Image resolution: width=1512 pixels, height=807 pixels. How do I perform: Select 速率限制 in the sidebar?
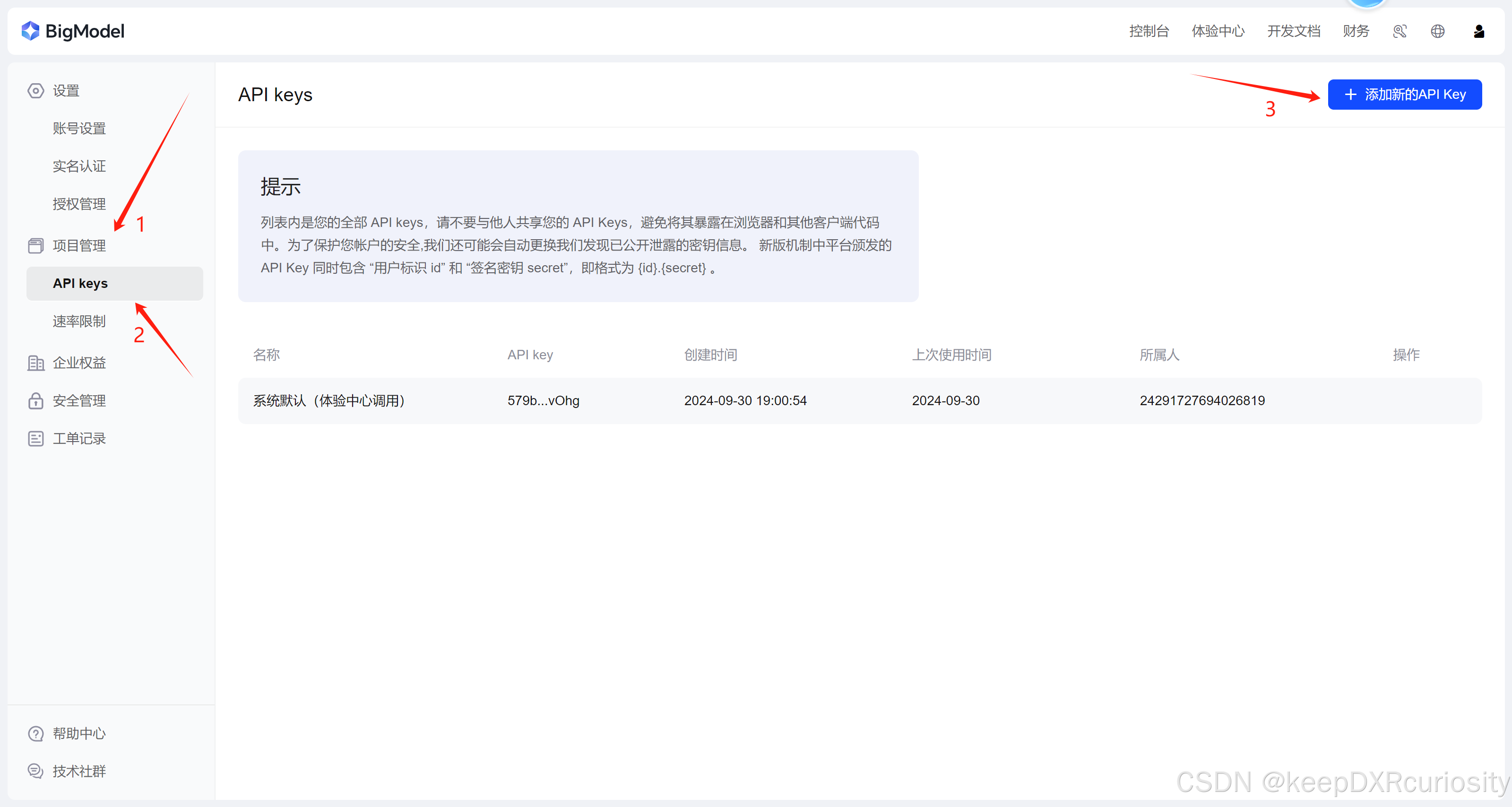coord(79,321)
